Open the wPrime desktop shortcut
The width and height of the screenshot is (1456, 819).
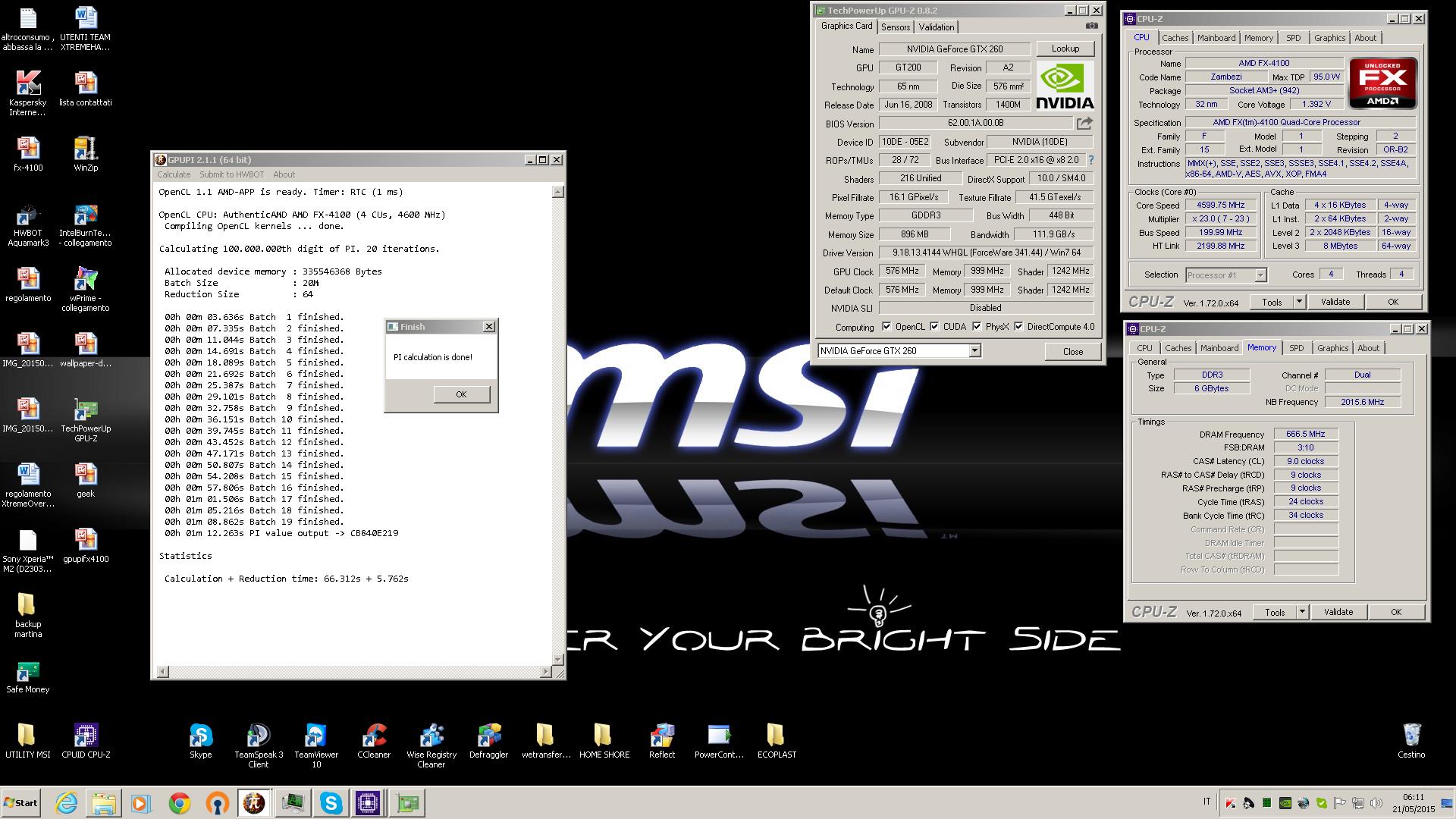[86, 290]
